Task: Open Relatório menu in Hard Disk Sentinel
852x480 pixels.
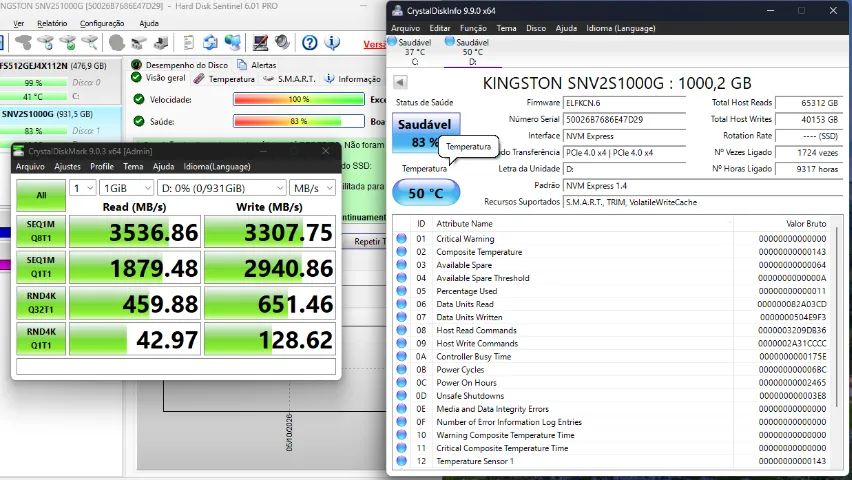Action: tap(52, 23)
